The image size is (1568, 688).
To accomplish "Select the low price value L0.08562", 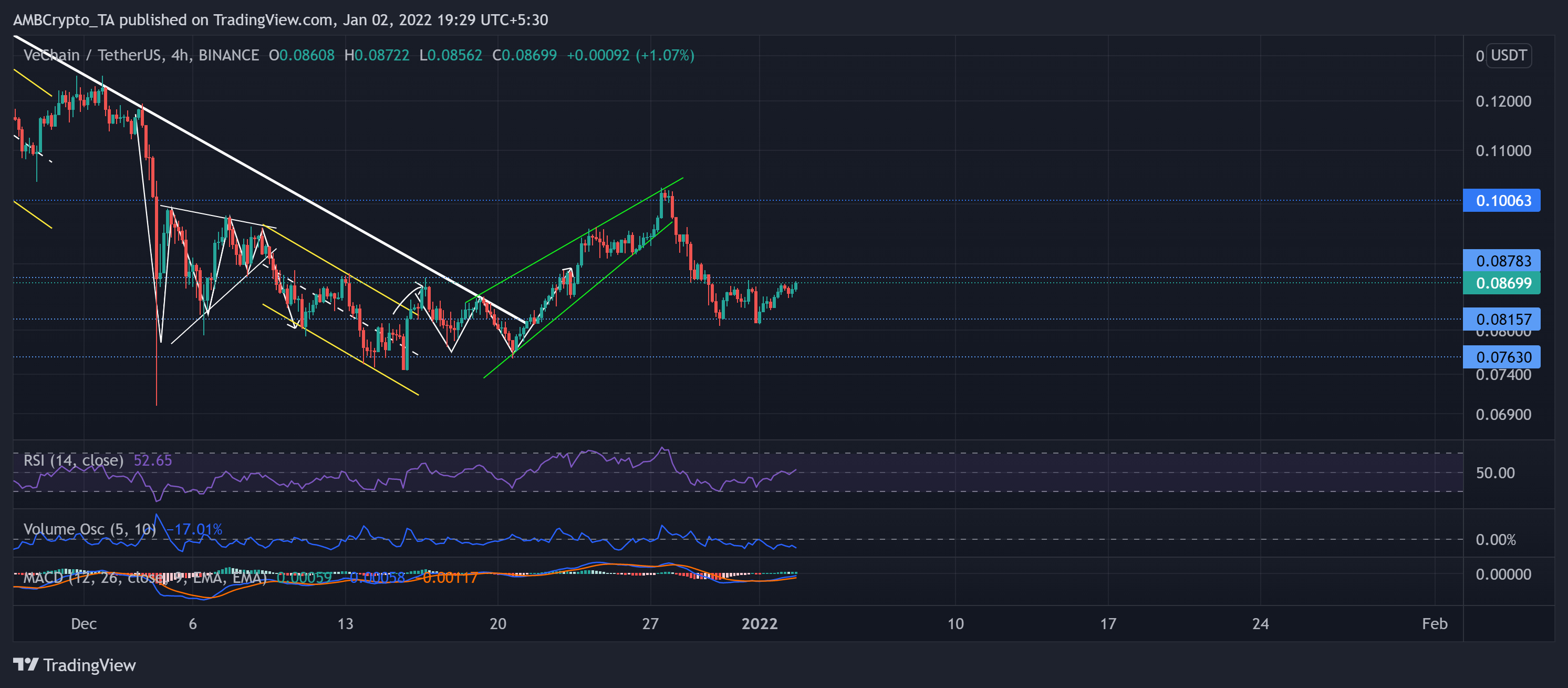I will [x=450, y=55].
